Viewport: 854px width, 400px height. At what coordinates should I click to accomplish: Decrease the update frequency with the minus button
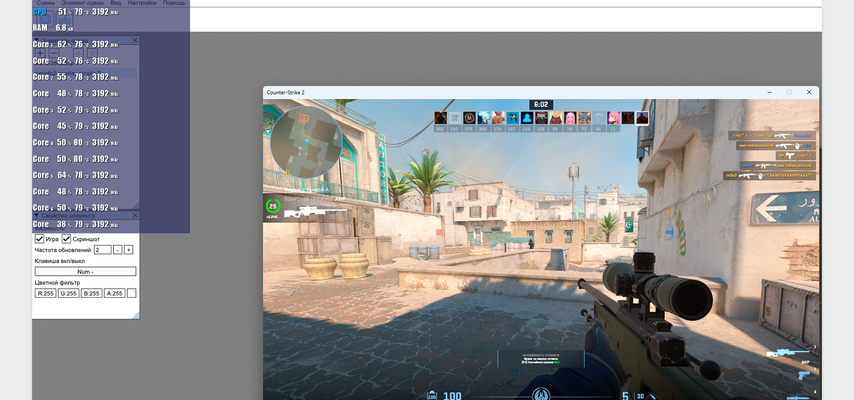coord(118,250)
